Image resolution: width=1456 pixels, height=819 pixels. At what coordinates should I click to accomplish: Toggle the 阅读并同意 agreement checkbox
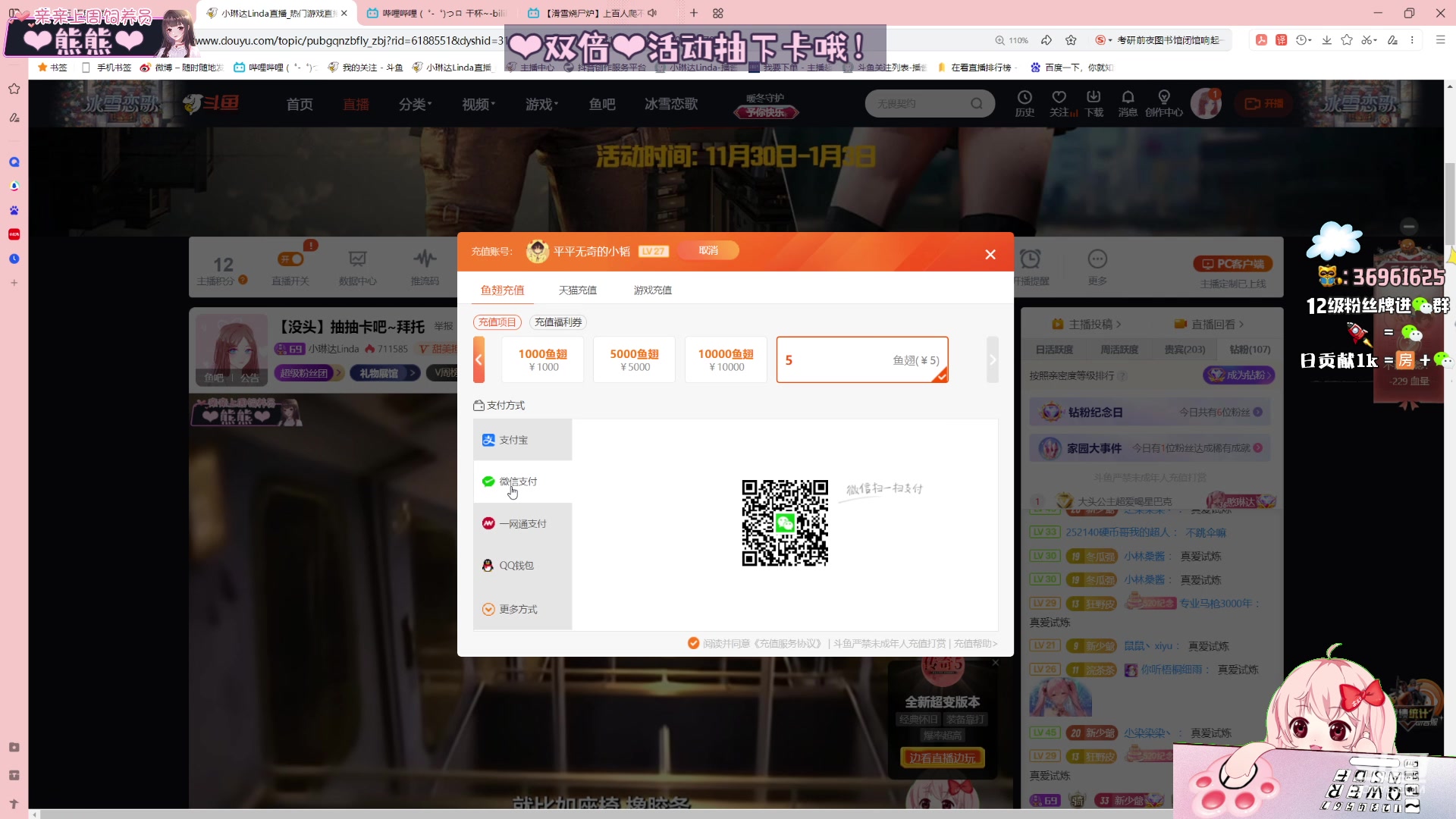[693, 643]
